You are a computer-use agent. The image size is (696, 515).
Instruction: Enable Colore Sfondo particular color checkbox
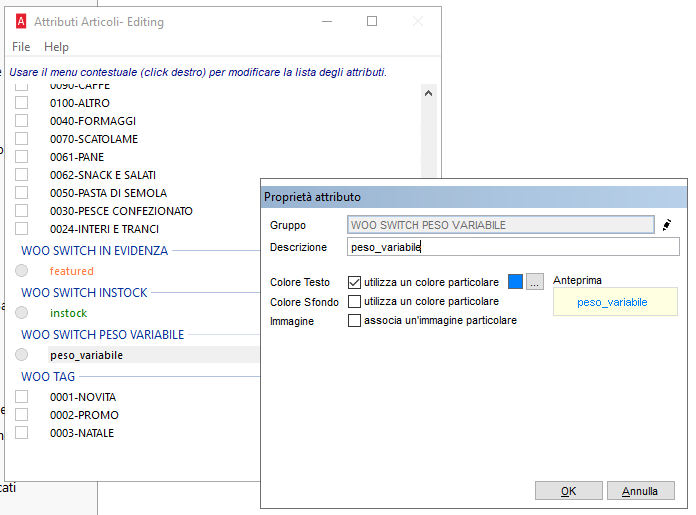click(354, 302)
